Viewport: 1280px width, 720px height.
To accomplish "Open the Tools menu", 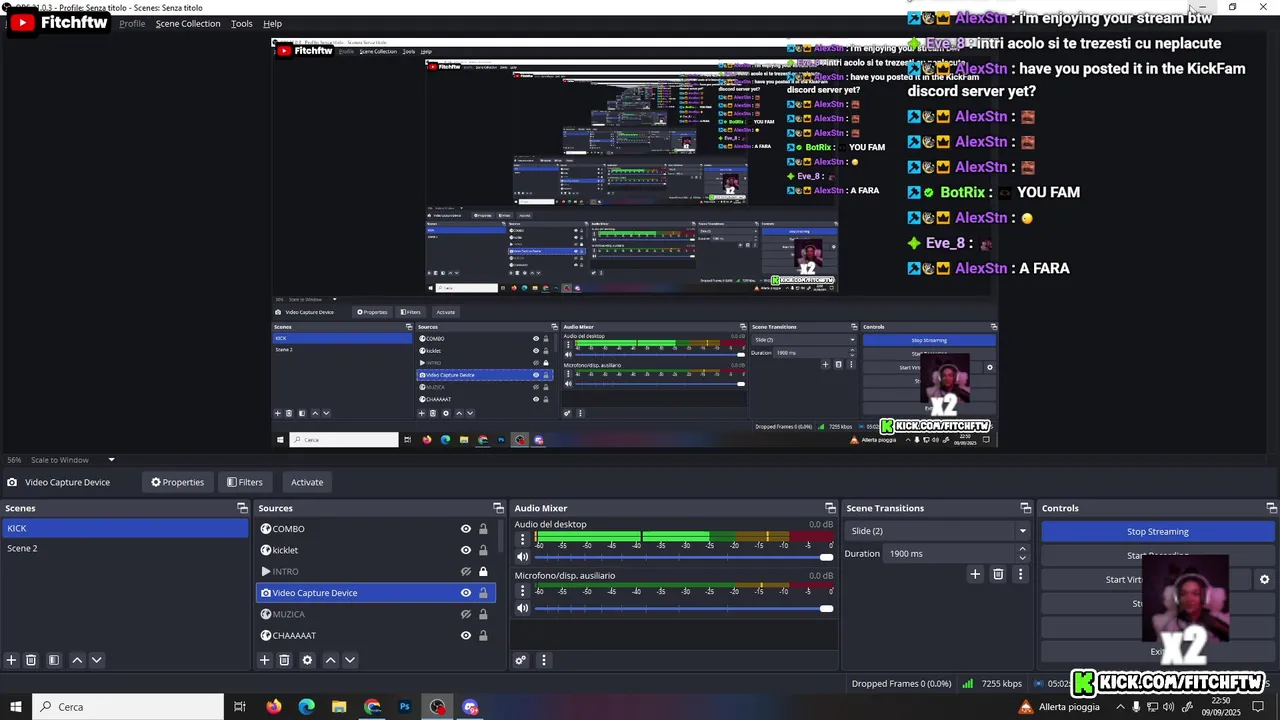I will point(242,23).
